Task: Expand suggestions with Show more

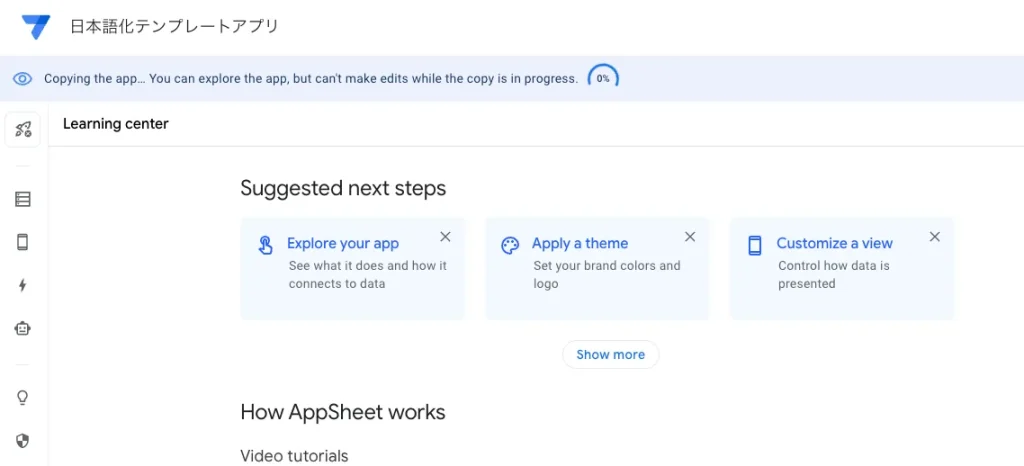Action: tap(610, 354)
